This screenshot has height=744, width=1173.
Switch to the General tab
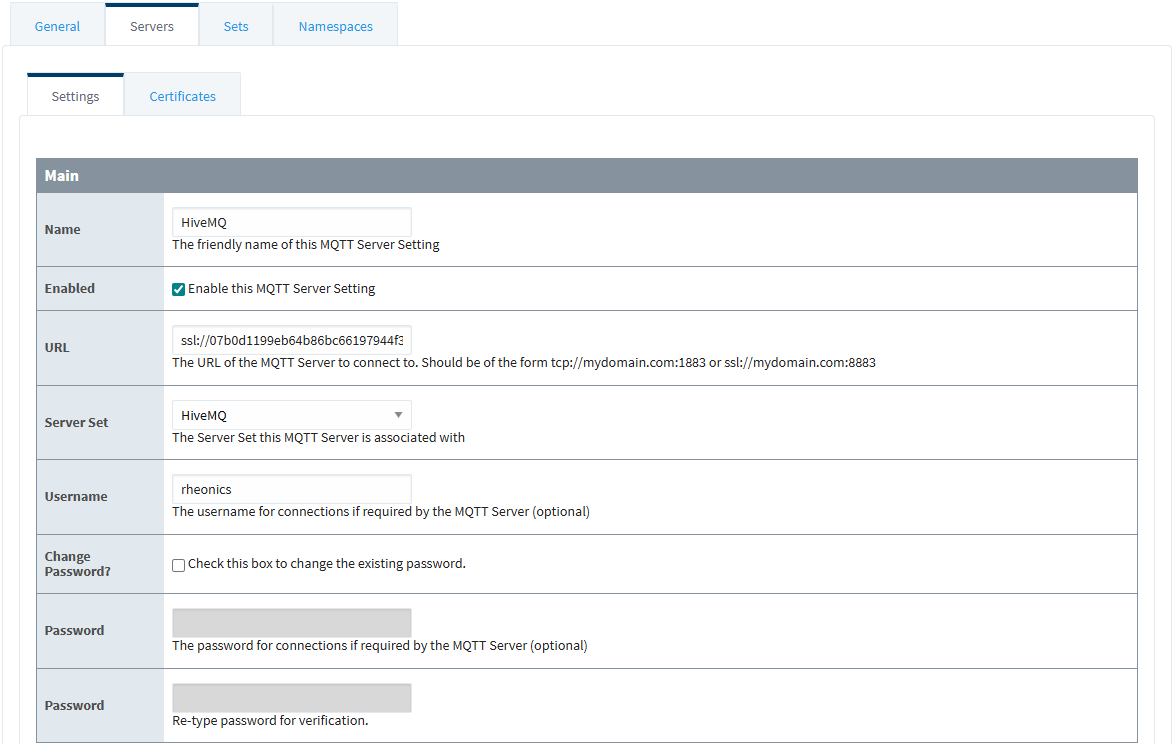tap(57, 26)
